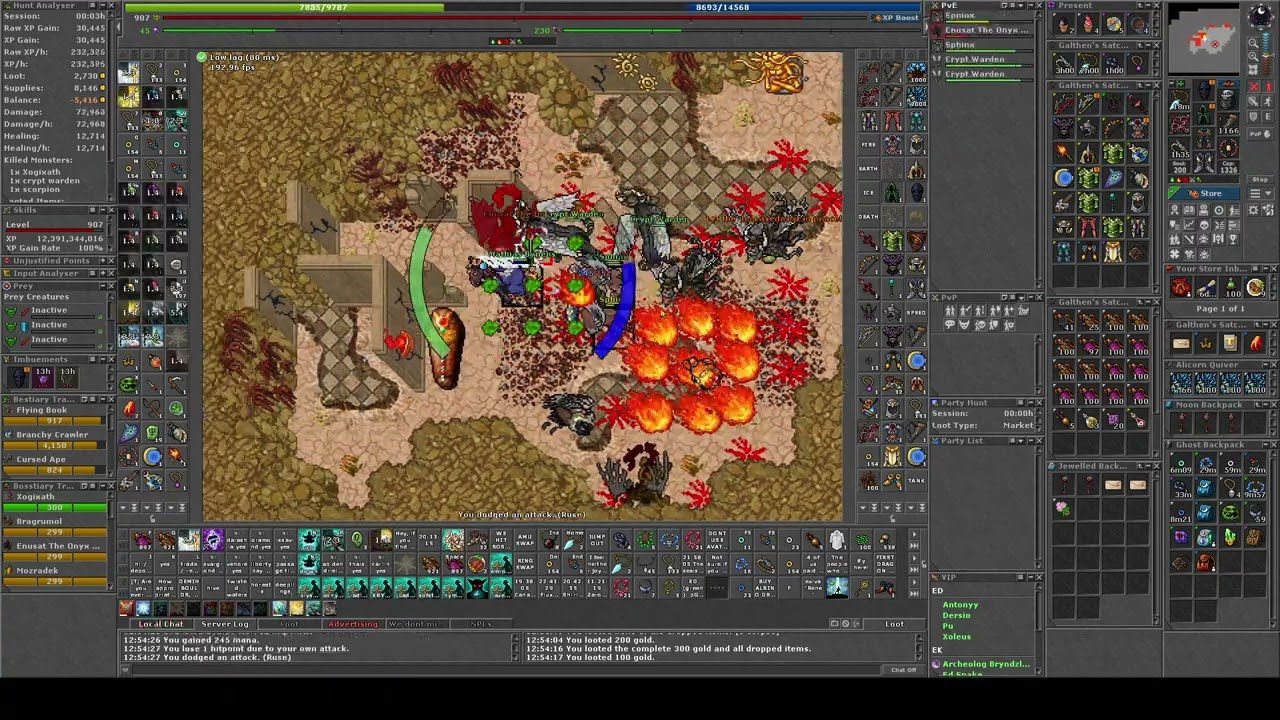Open the Loot tab in right chat panel

click(894, 624)
